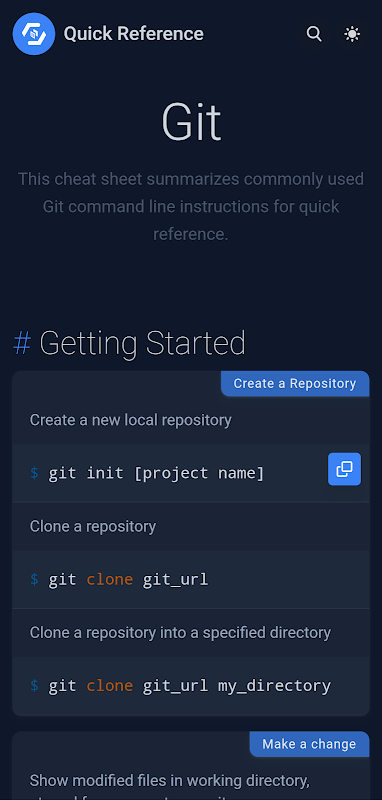
Task: Click the Create a new local repository text
Action: (131, 420)
